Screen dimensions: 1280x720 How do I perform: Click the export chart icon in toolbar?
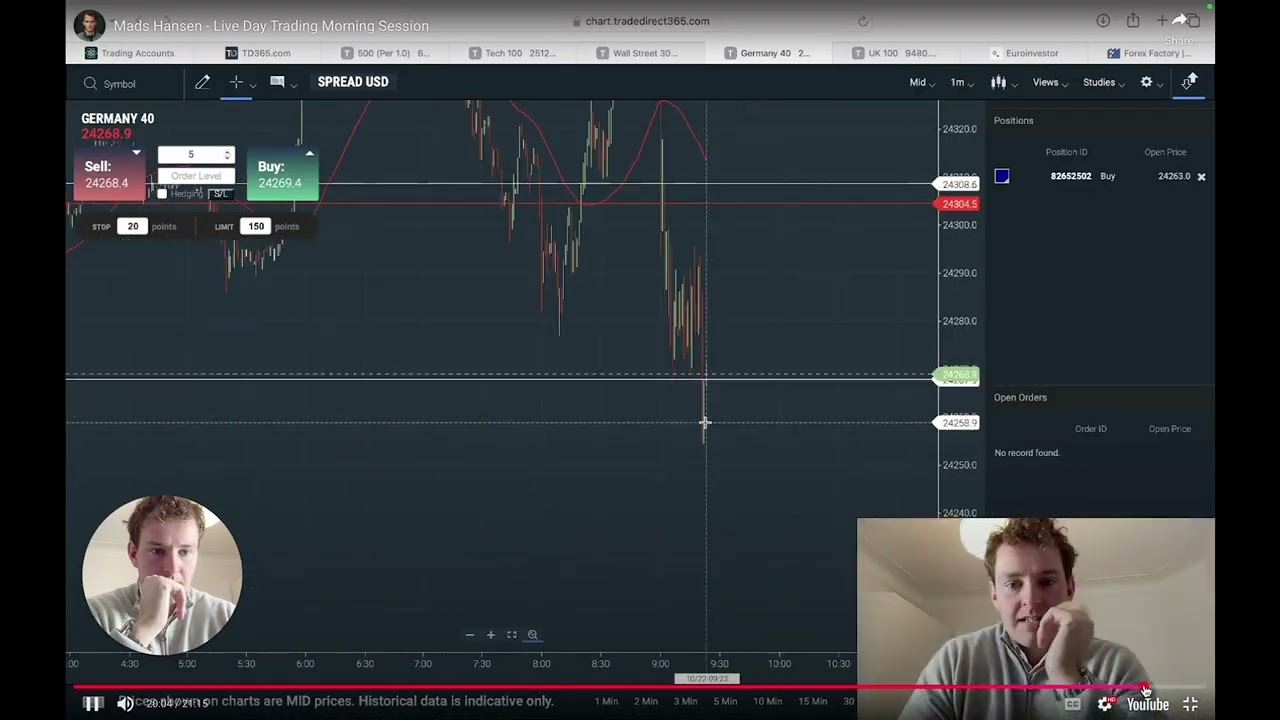(1189, 82)
